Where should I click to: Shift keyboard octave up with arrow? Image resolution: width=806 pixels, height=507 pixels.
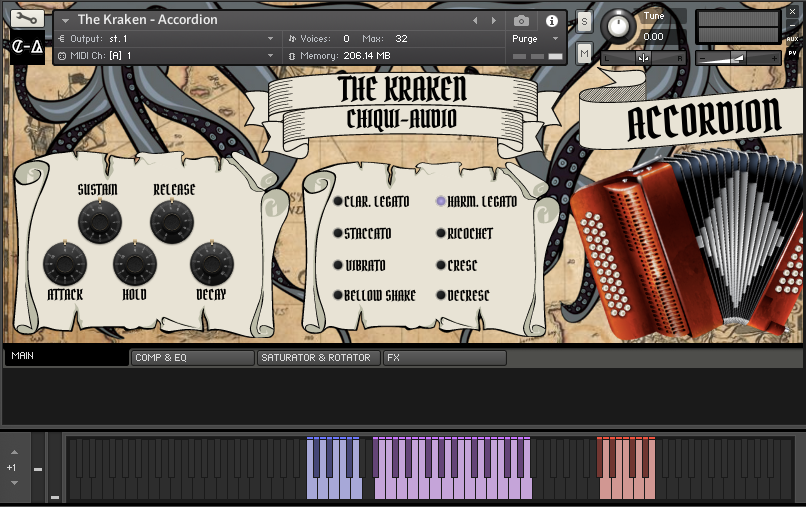tap(14, 453)
